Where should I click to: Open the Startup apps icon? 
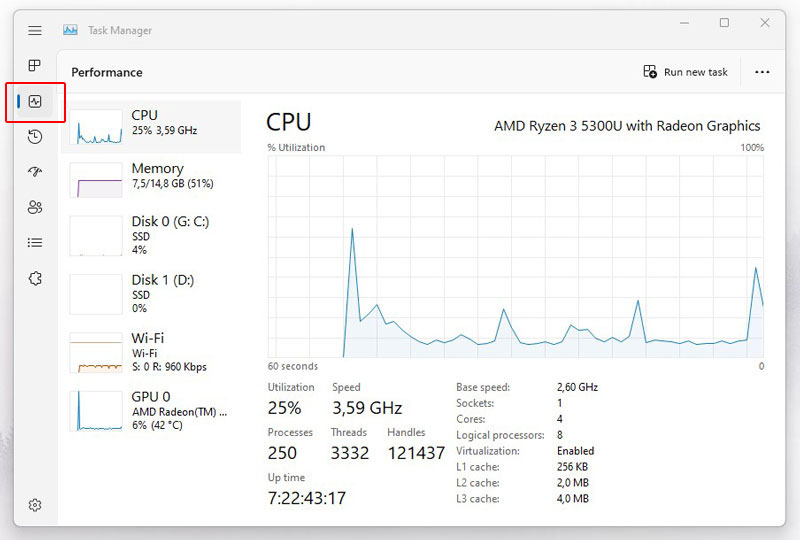[35, 171]
